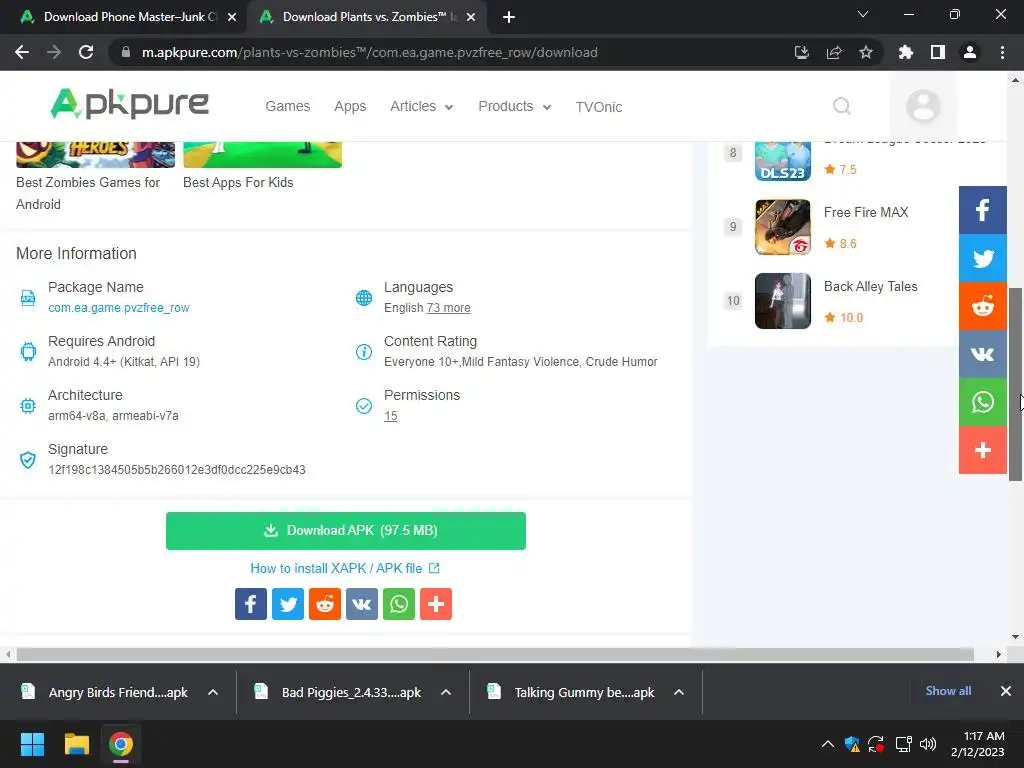Share via VK in the floating sidebar
Viewport: 1024px width, 768px height.
pyautogui.click(x=982, y=354)
